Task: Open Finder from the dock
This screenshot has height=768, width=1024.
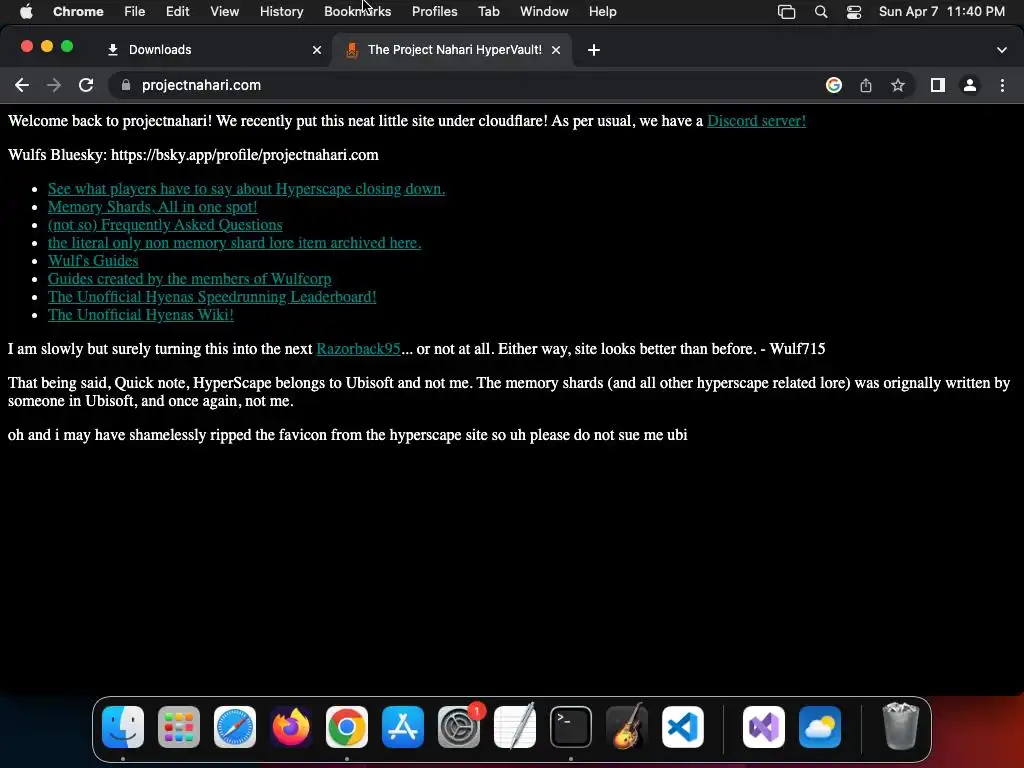Action: 123,727
